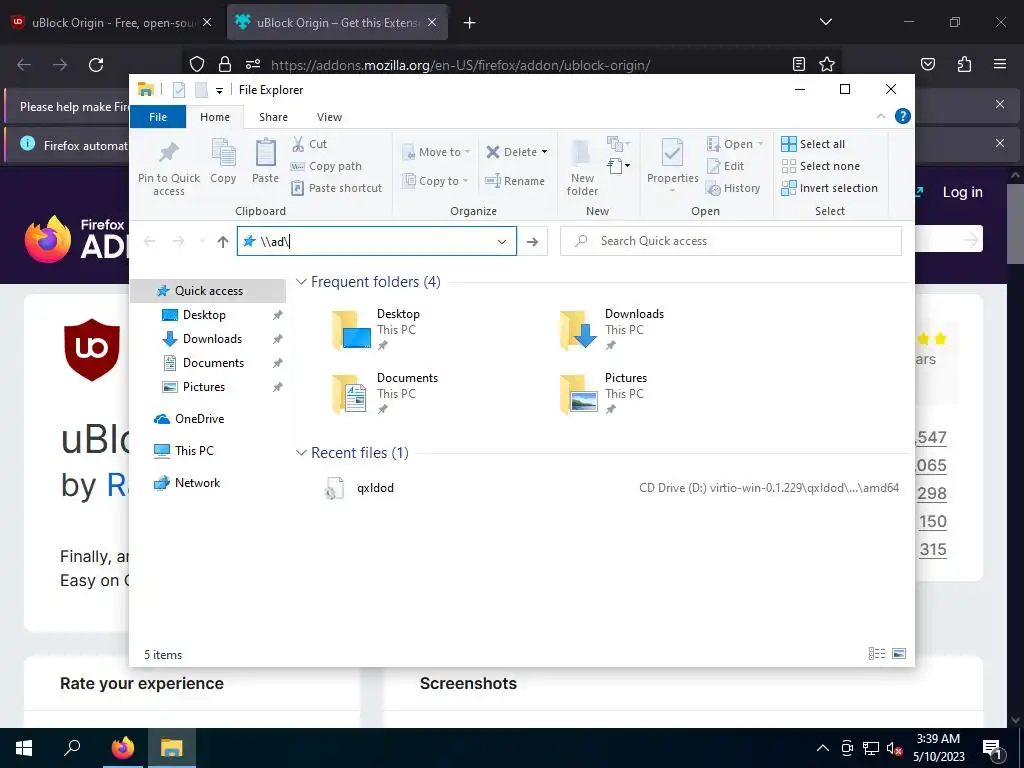Collapse the ribbon with chevron
1024x768 pixels.
[880, 116]
